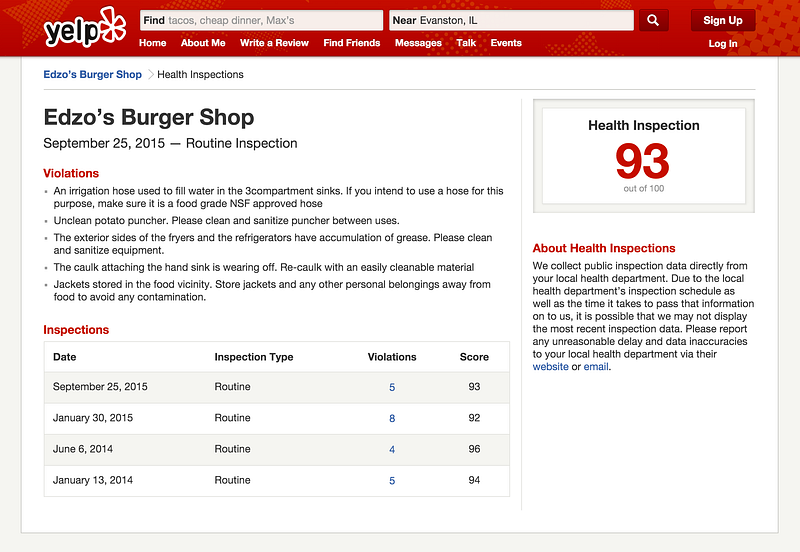Click the health department website link
The height and width of the screenshot is (552, 800).
551,366
